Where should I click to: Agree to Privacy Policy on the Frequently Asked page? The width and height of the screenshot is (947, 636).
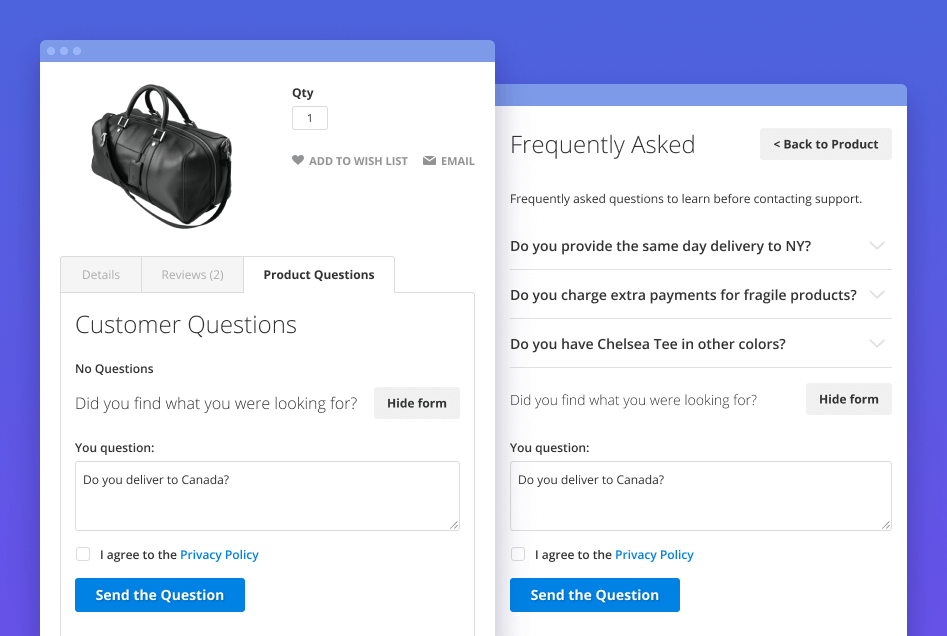(518, 554)
